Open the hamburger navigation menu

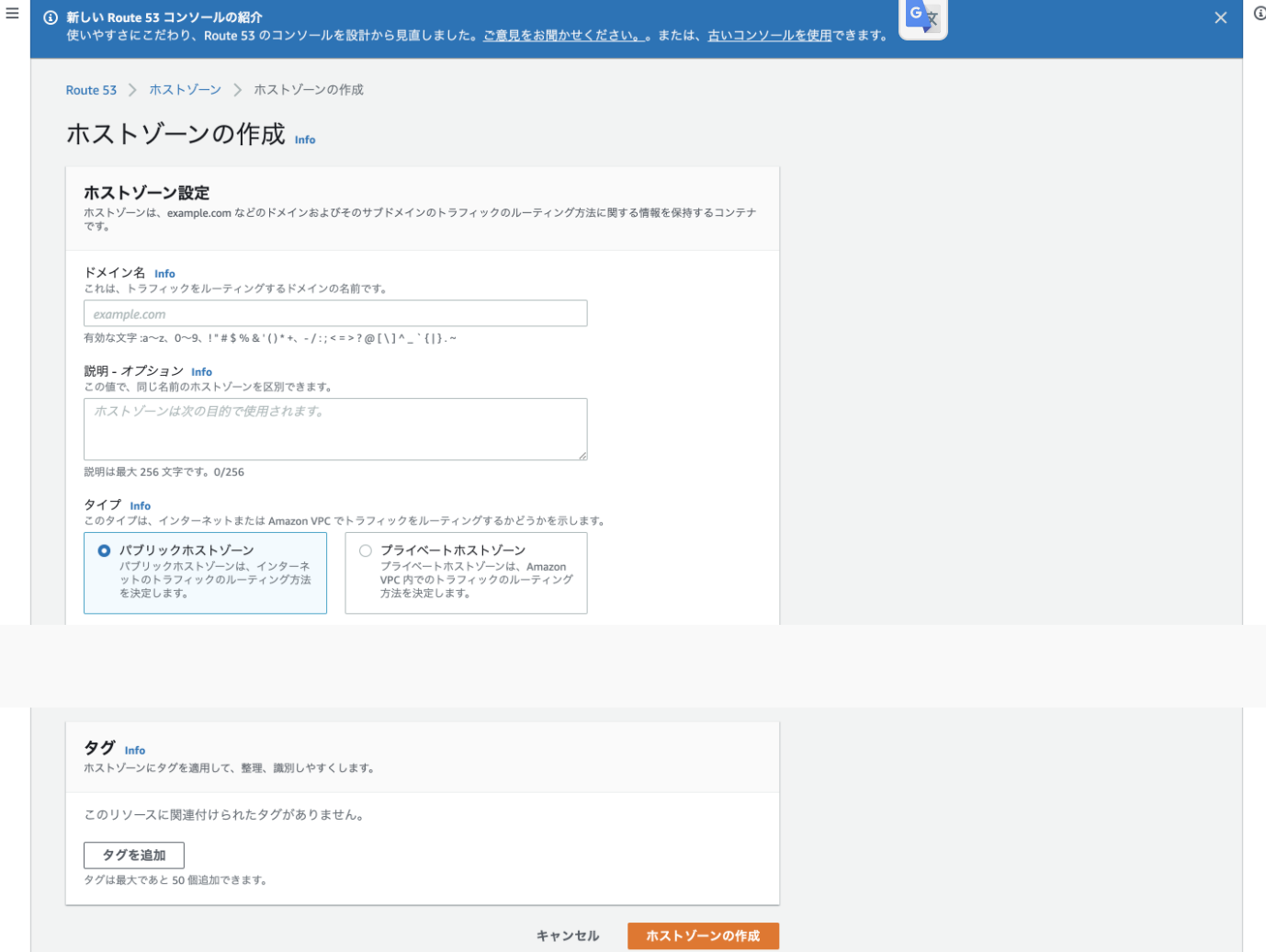(12, 14)
